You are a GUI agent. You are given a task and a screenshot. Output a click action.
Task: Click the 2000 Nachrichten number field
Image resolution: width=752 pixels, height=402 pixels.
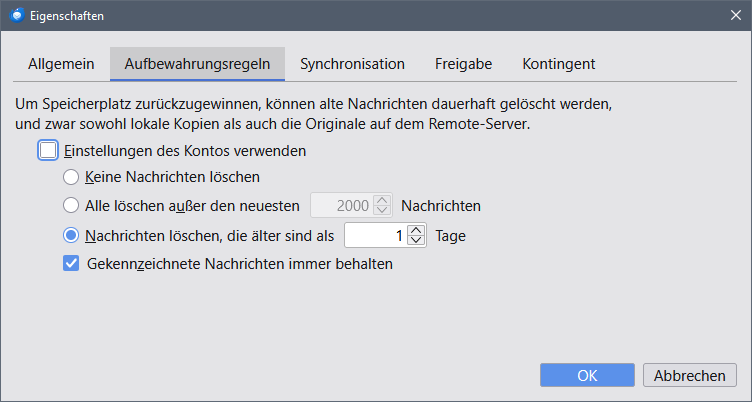coord(342,206)
